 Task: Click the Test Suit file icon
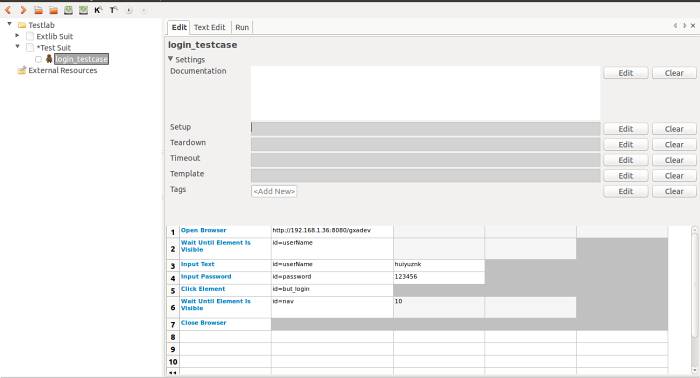tap(30, 47)
